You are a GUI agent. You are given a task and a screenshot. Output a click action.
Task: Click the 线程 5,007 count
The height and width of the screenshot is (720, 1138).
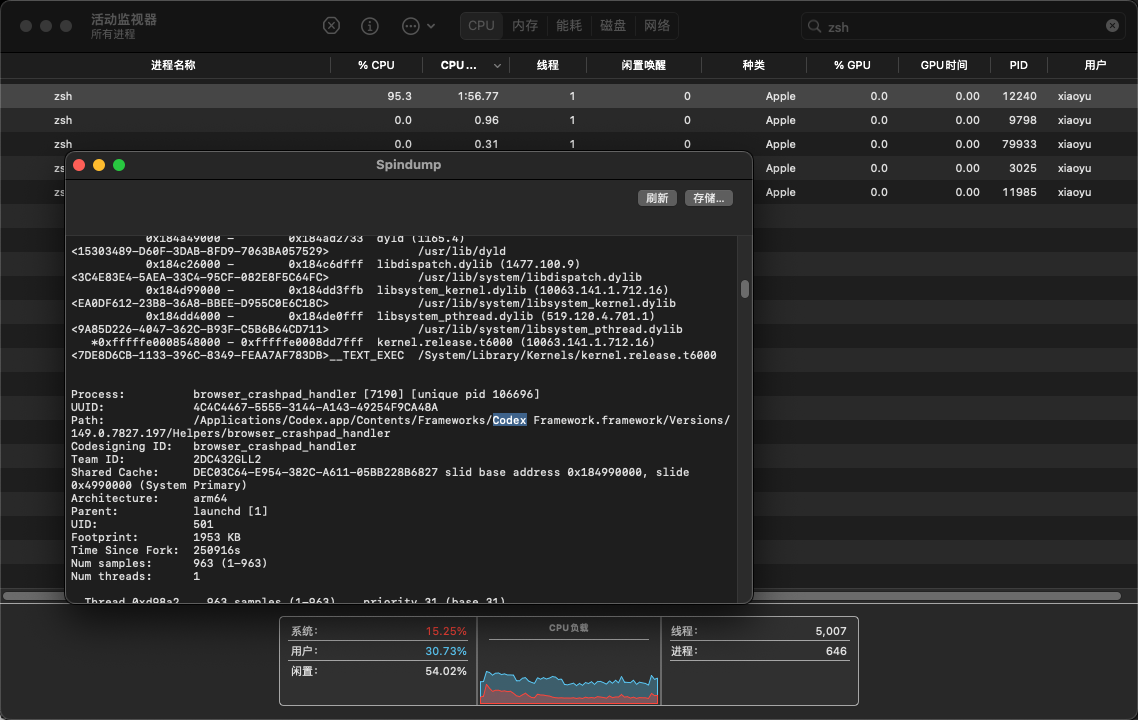(x=758, y=631)
